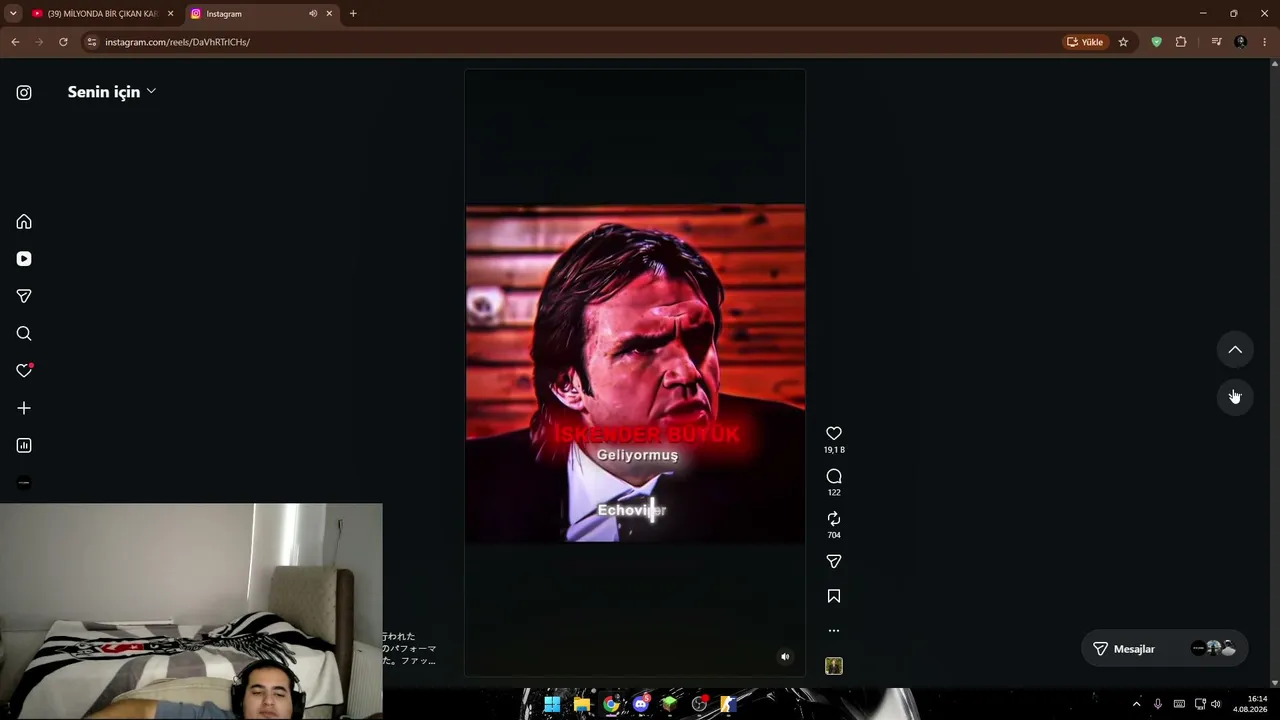The image size is (1280, 720).
Task: Click the reel video to pause
Action: click(x=635, y=373)
